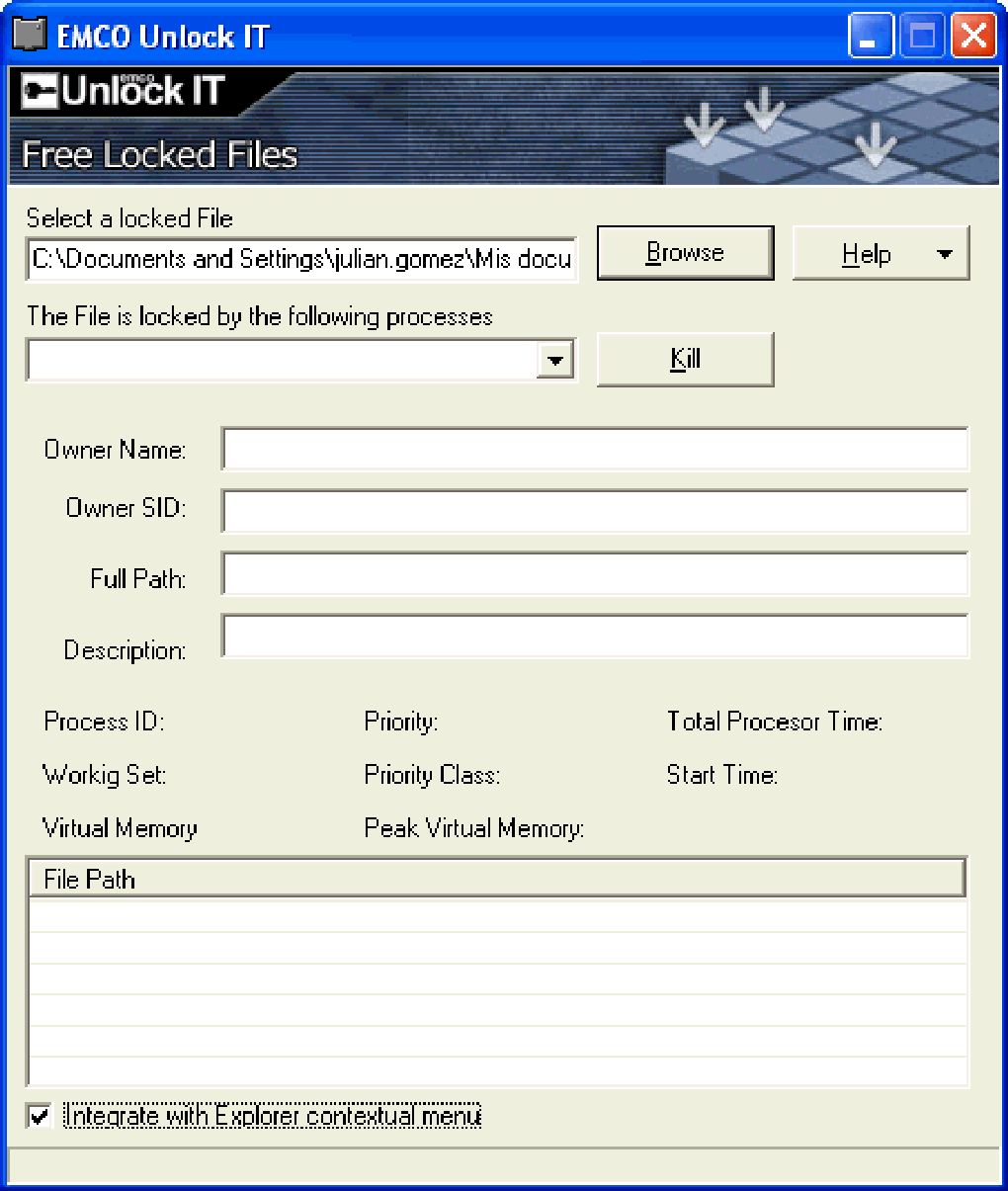Click the Priority label
The image size is (1008, 1191).
click(401, 722)
